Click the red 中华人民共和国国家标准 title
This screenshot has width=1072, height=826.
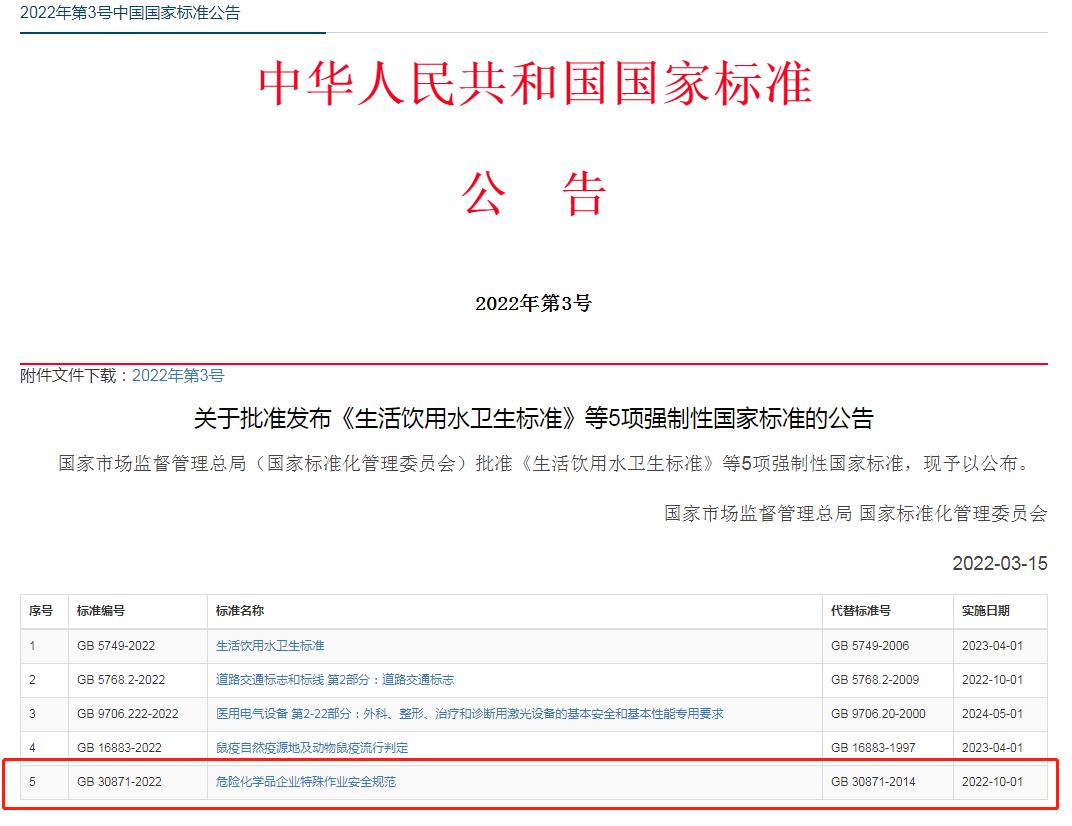point(535,85)
